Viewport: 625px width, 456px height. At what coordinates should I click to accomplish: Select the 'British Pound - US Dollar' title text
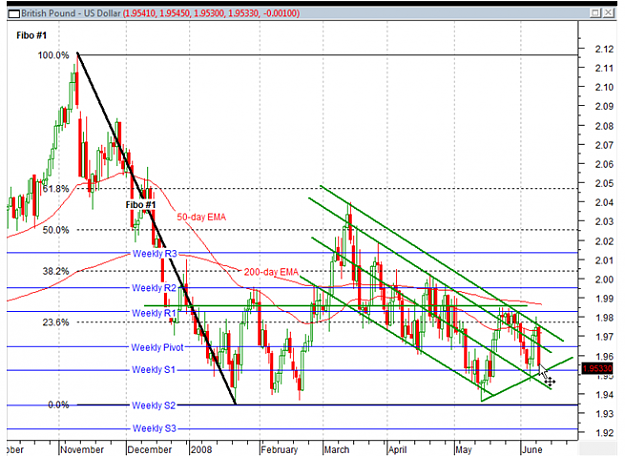click(x=71, y=13)
